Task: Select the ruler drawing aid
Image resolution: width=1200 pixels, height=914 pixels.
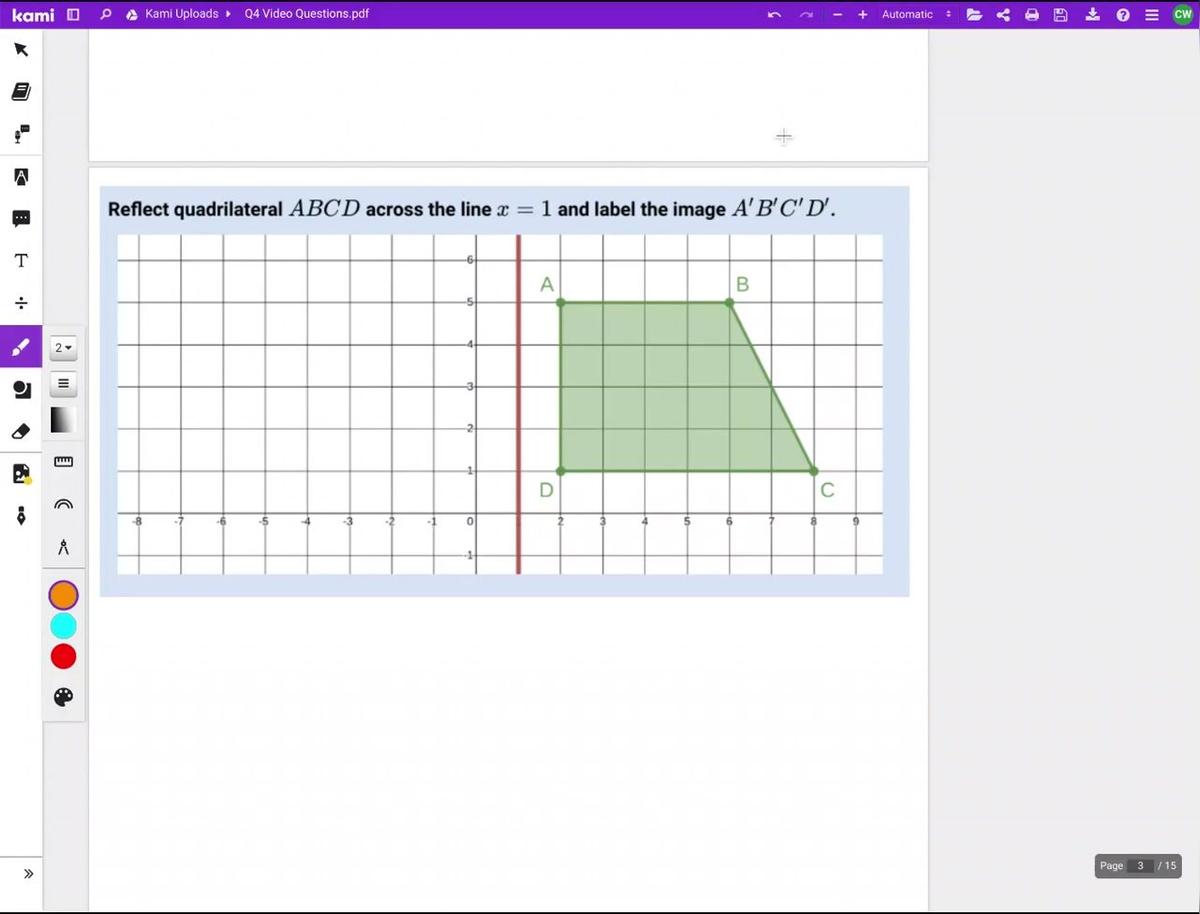Action: click(63, 461)
